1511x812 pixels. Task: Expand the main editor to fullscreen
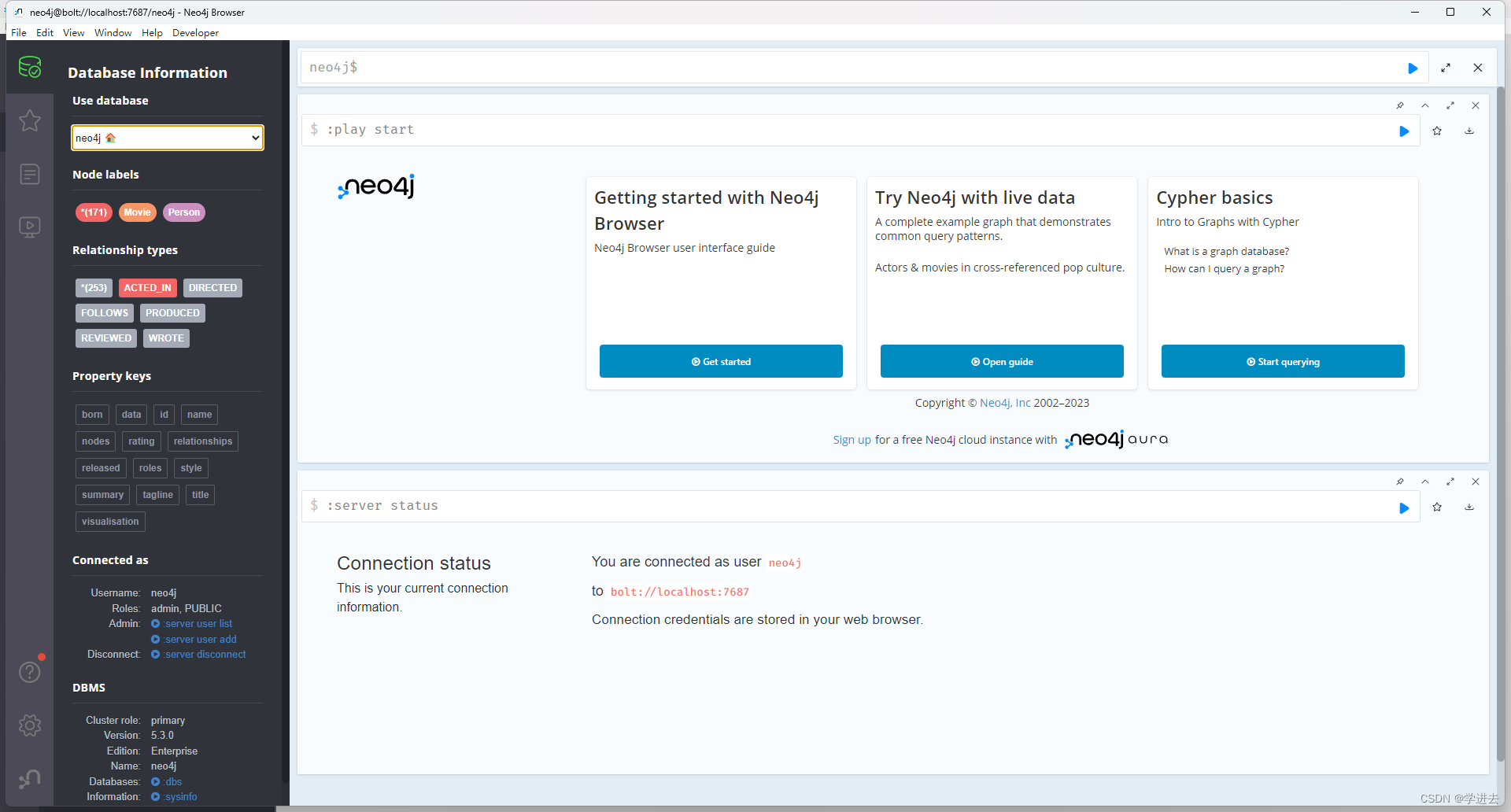tap(1446, 68)
